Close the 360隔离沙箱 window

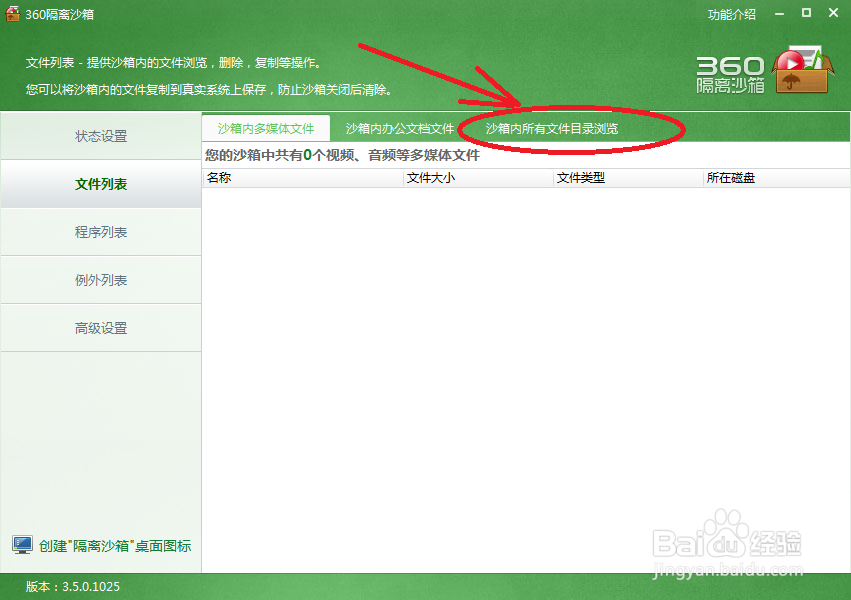click(833, 12)
